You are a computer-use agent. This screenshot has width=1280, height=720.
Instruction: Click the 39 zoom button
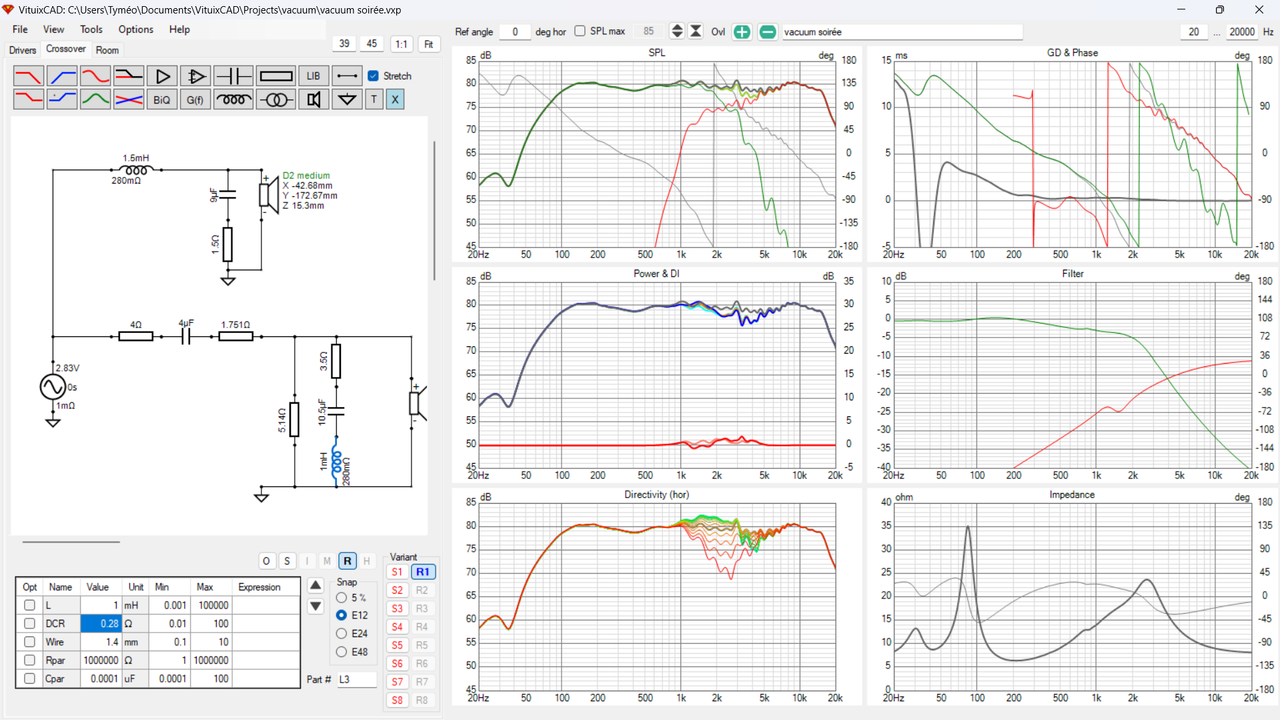[x=344, y=44]
